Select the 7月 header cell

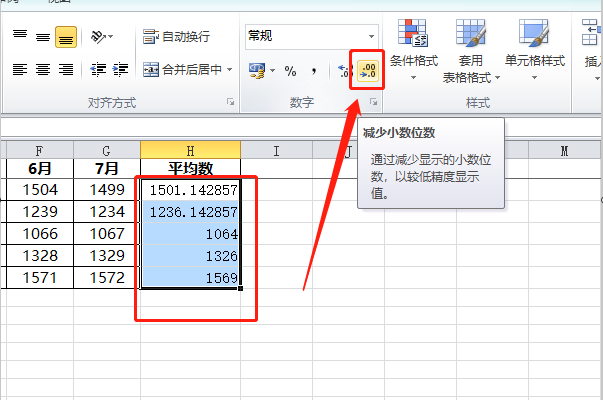coord(107,168)
